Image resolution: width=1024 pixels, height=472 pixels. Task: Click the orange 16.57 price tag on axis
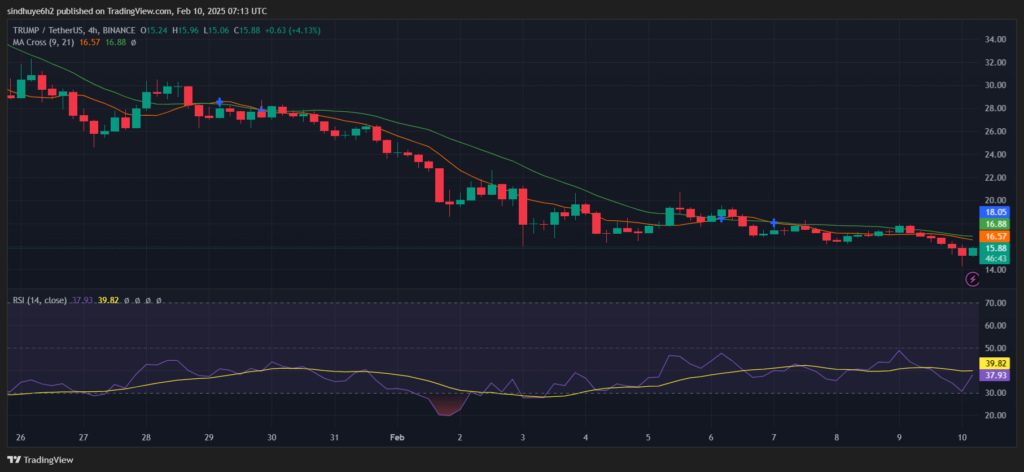[995, 236]
